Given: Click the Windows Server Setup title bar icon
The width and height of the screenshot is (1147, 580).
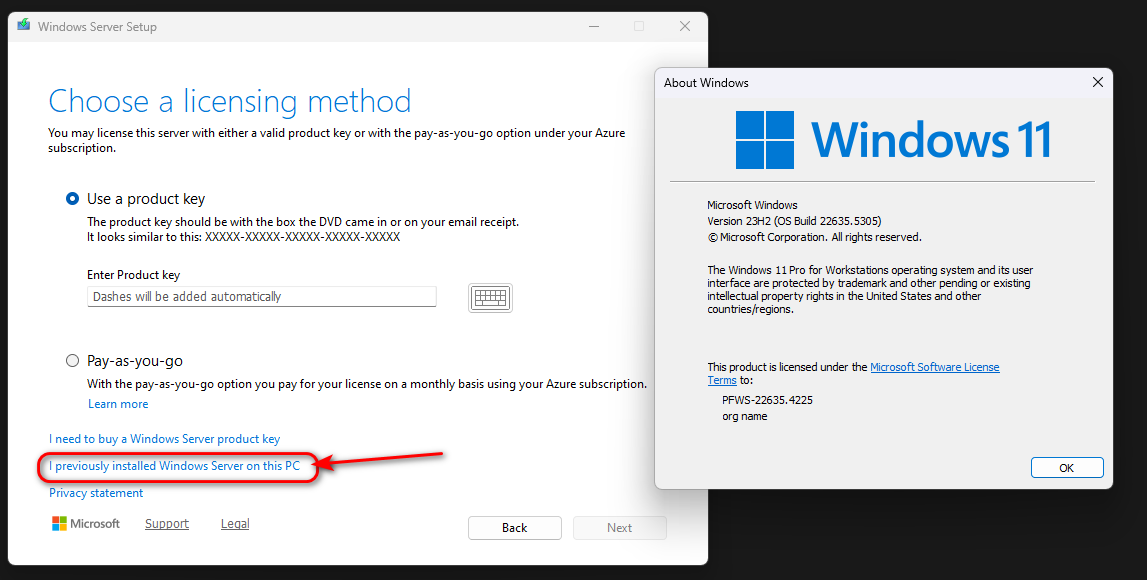Looking at the screenshot, I should (24, 26).
